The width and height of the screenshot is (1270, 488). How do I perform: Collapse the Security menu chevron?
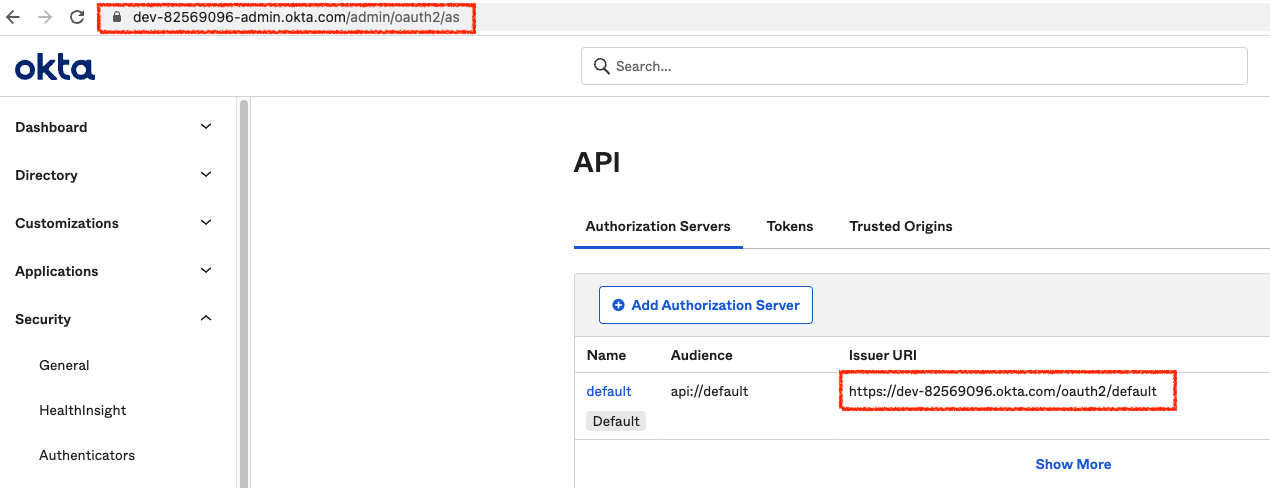click(206, 319)
